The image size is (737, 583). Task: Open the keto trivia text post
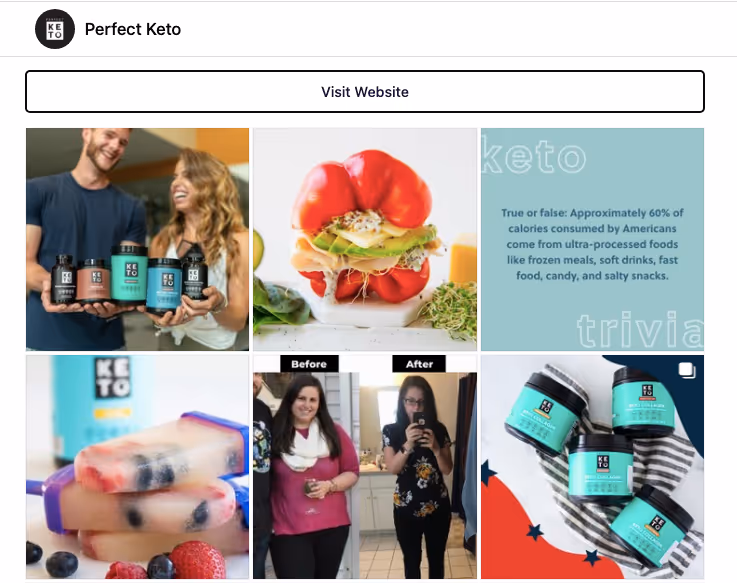click(x=592, y=239)
